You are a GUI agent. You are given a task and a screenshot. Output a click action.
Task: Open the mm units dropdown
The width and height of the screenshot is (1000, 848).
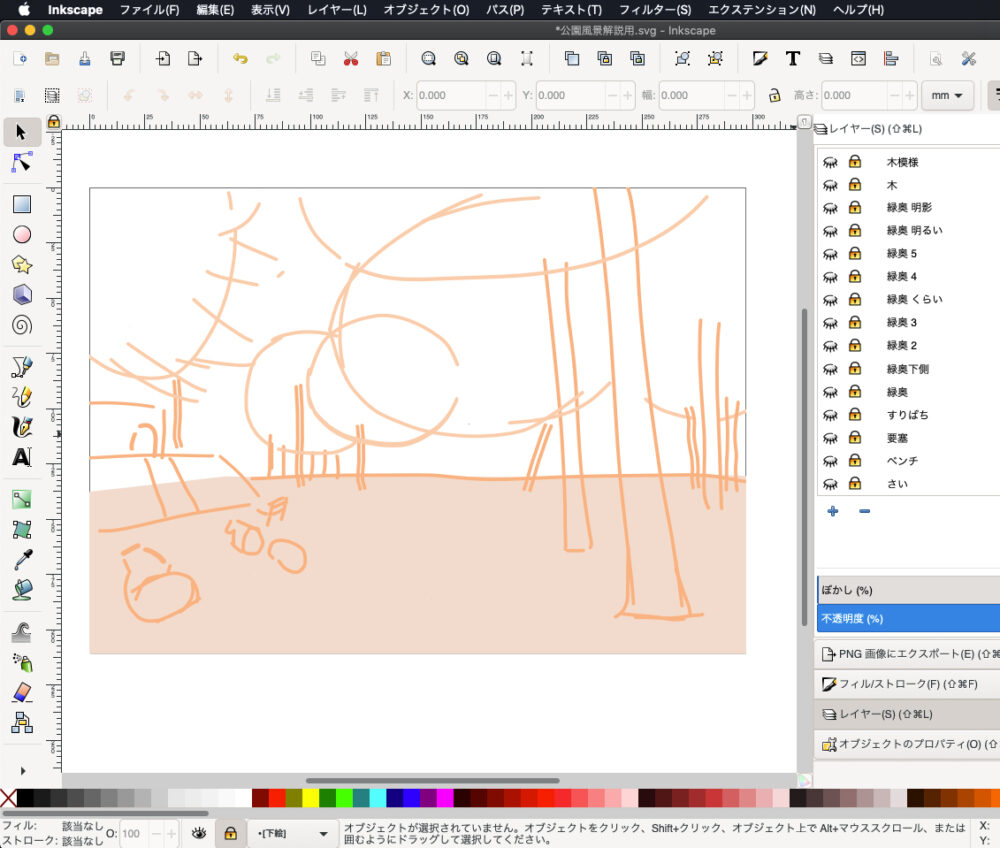(947, 96)
